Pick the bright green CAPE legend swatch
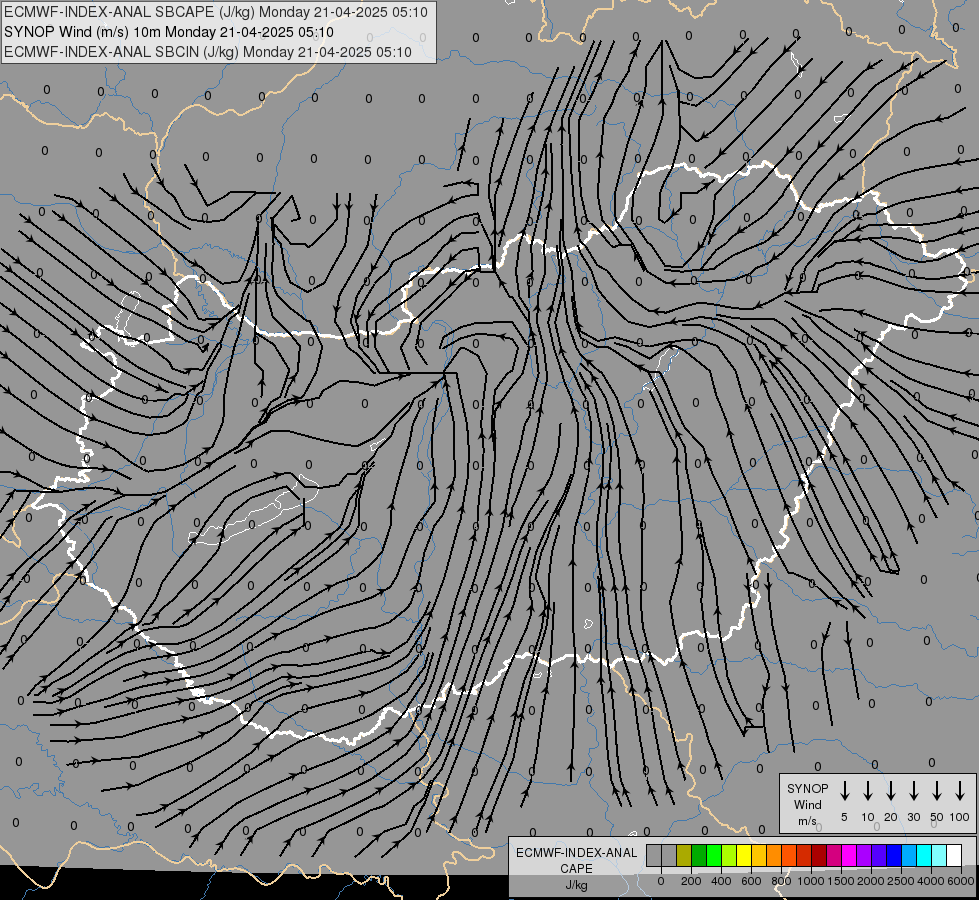The image size is (979, 900). click(714, 855)
